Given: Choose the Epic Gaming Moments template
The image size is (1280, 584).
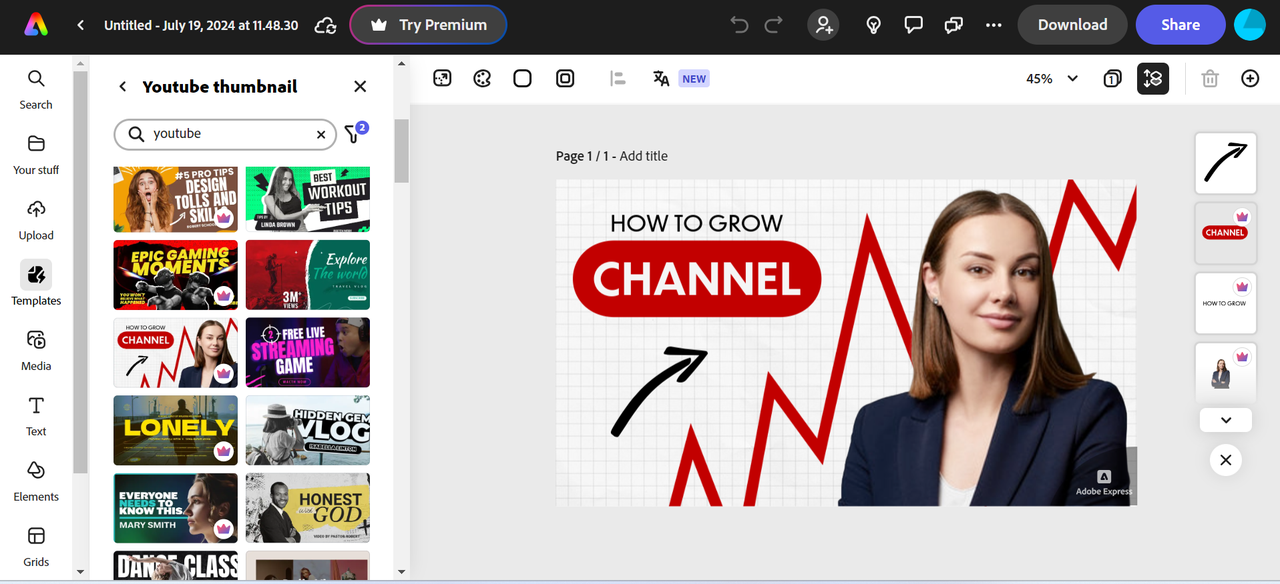Looking at the screenshot, I should tap(176, 275).
